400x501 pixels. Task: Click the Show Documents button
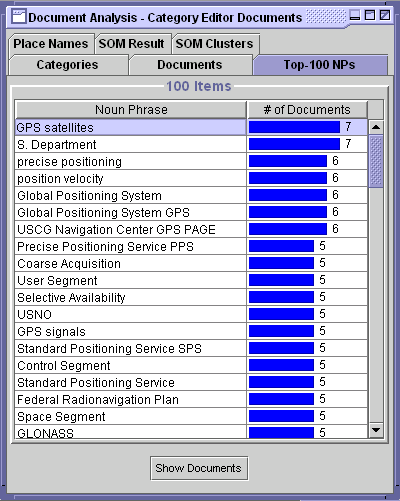[199, 468]
